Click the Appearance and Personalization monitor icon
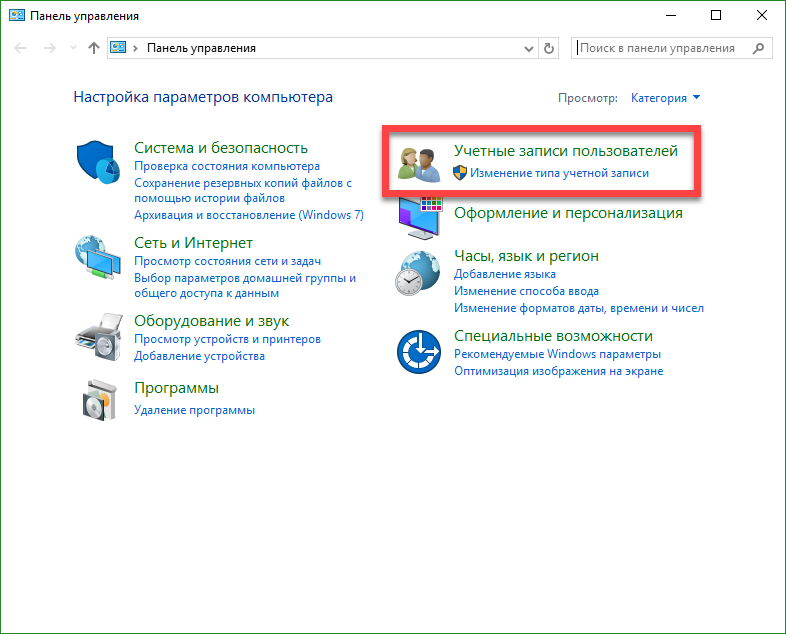Image resolution: width=786 pixels, height=634 pixels. tap(420, 218)
